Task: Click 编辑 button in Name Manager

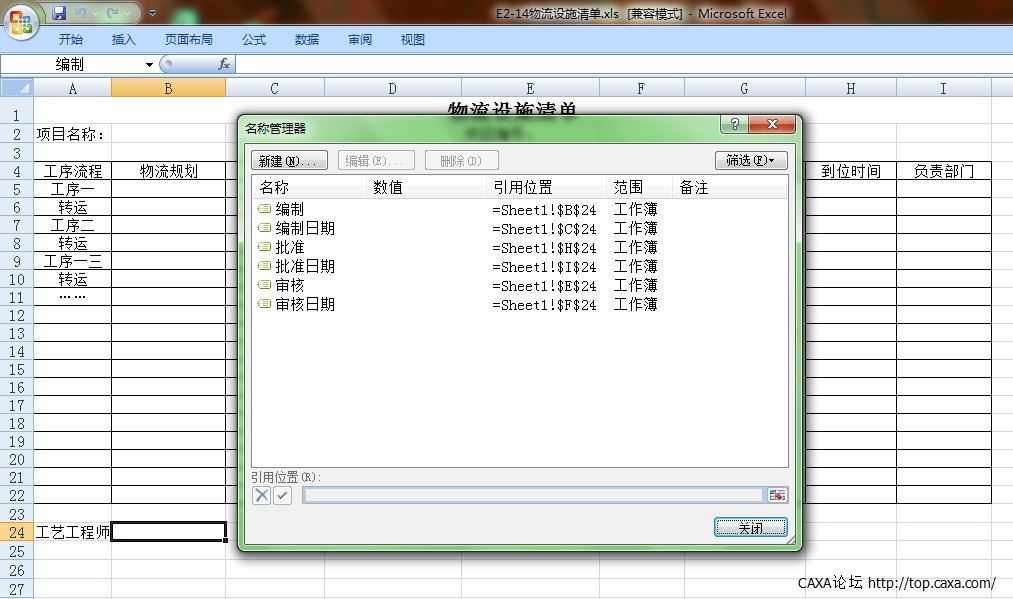Action: pos(376,160)
